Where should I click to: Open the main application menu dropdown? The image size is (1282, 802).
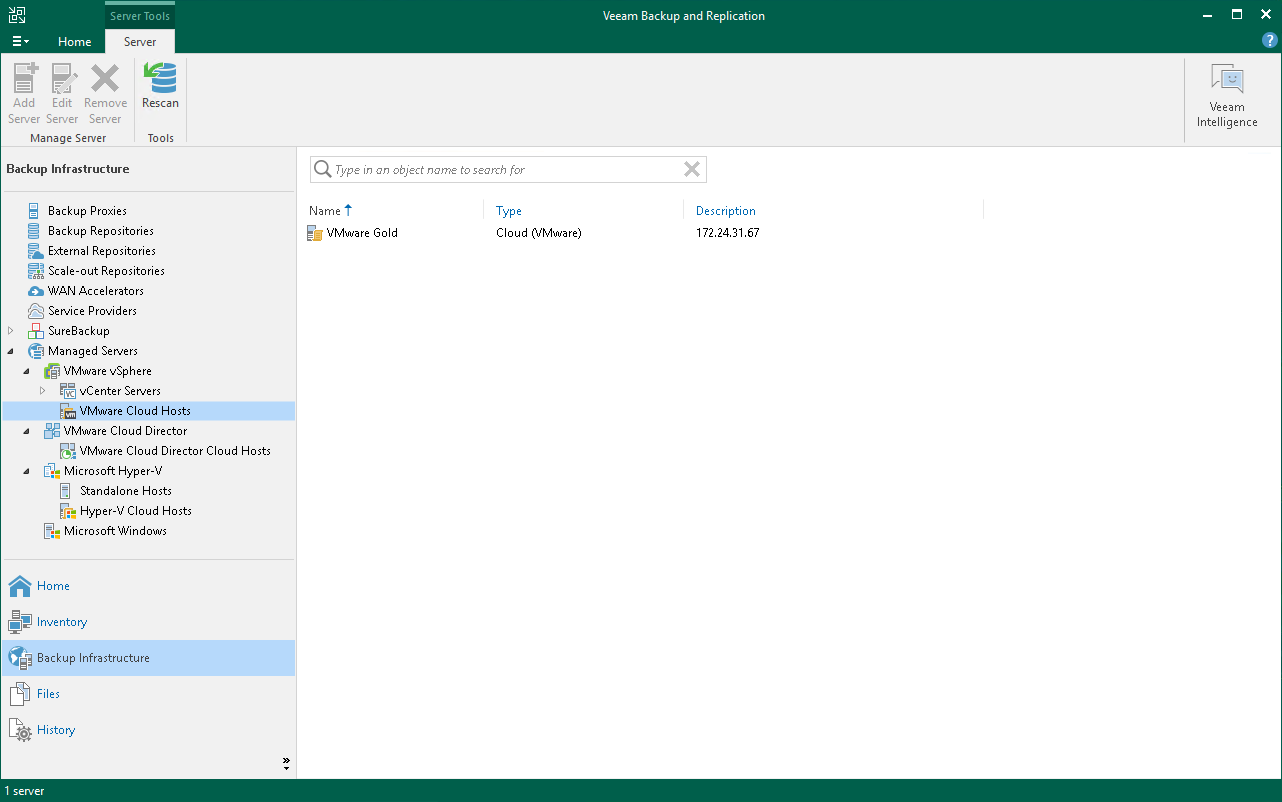coord(21,41)
